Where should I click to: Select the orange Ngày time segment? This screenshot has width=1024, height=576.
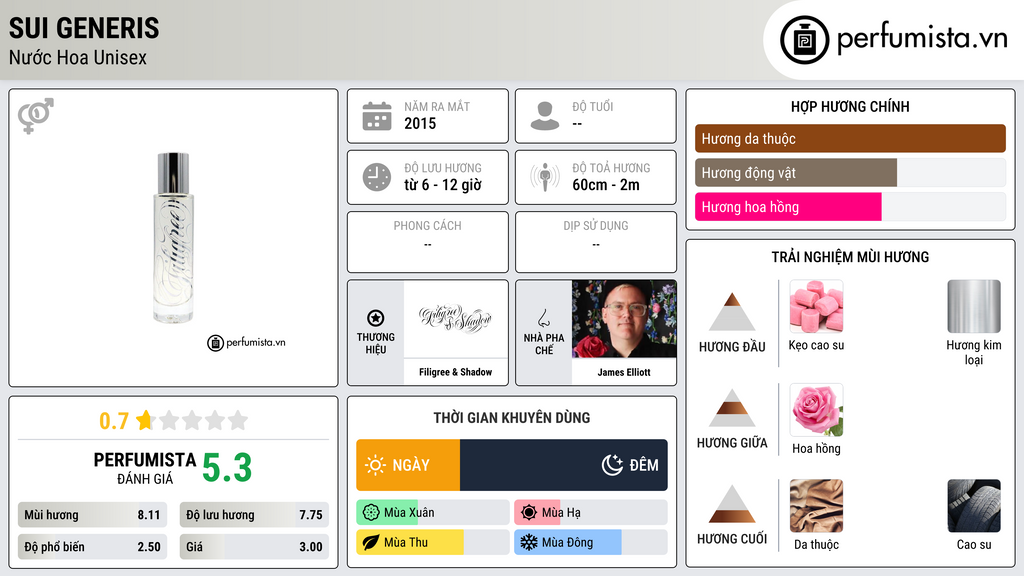point(408,465)
